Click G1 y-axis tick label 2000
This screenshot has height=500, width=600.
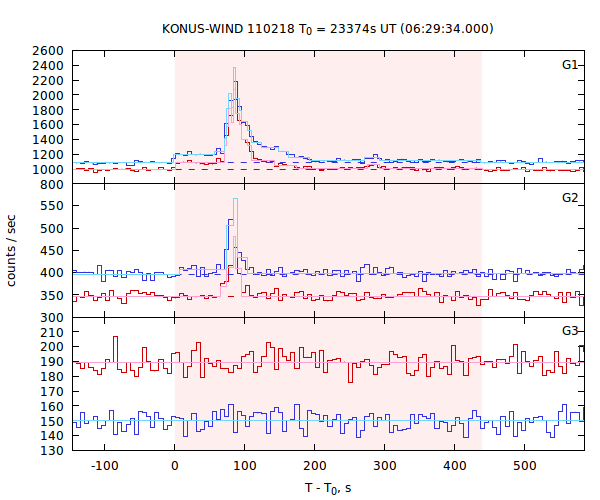point(48,96)
